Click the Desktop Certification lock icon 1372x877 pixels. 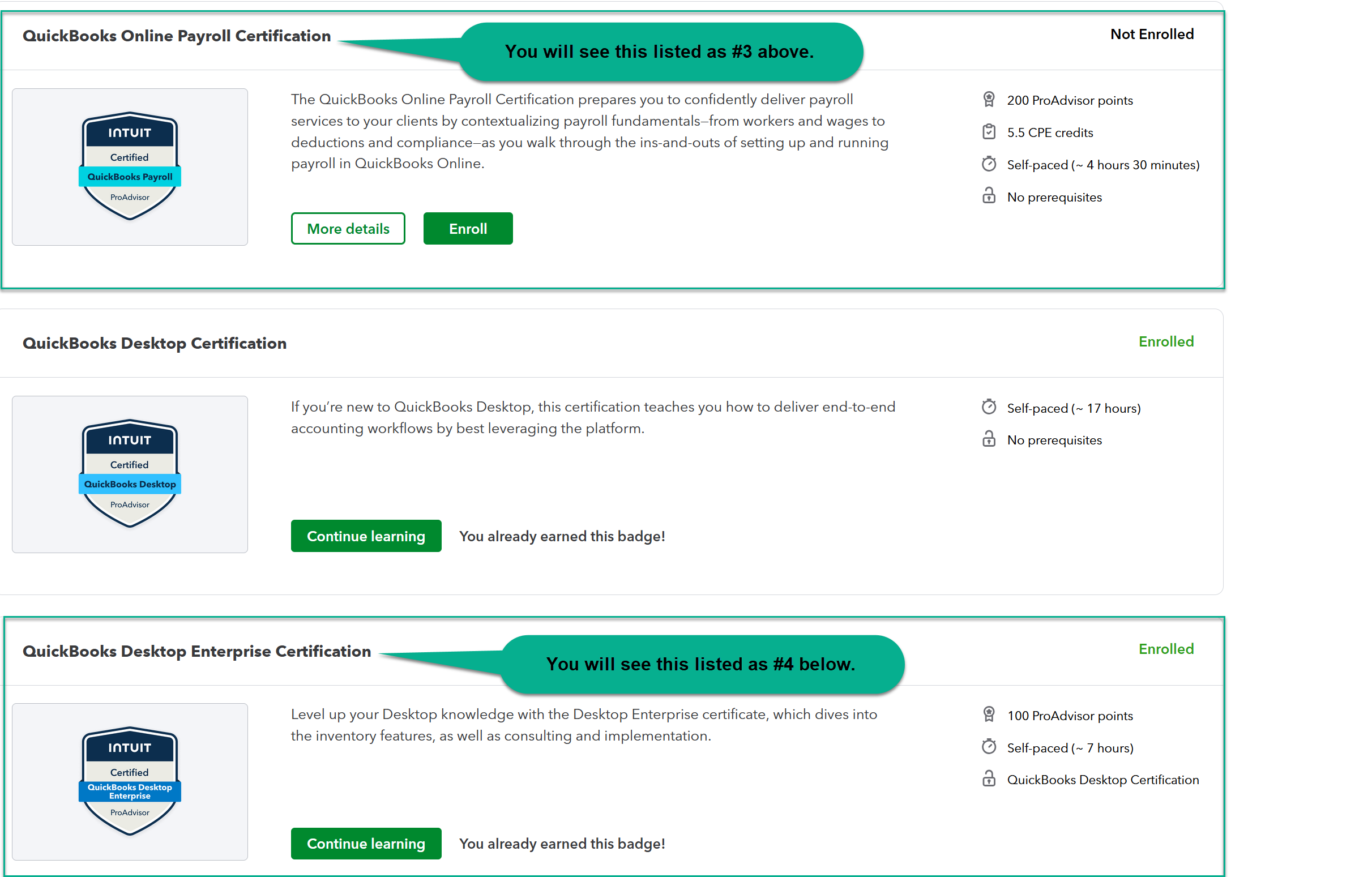point(989,439)
